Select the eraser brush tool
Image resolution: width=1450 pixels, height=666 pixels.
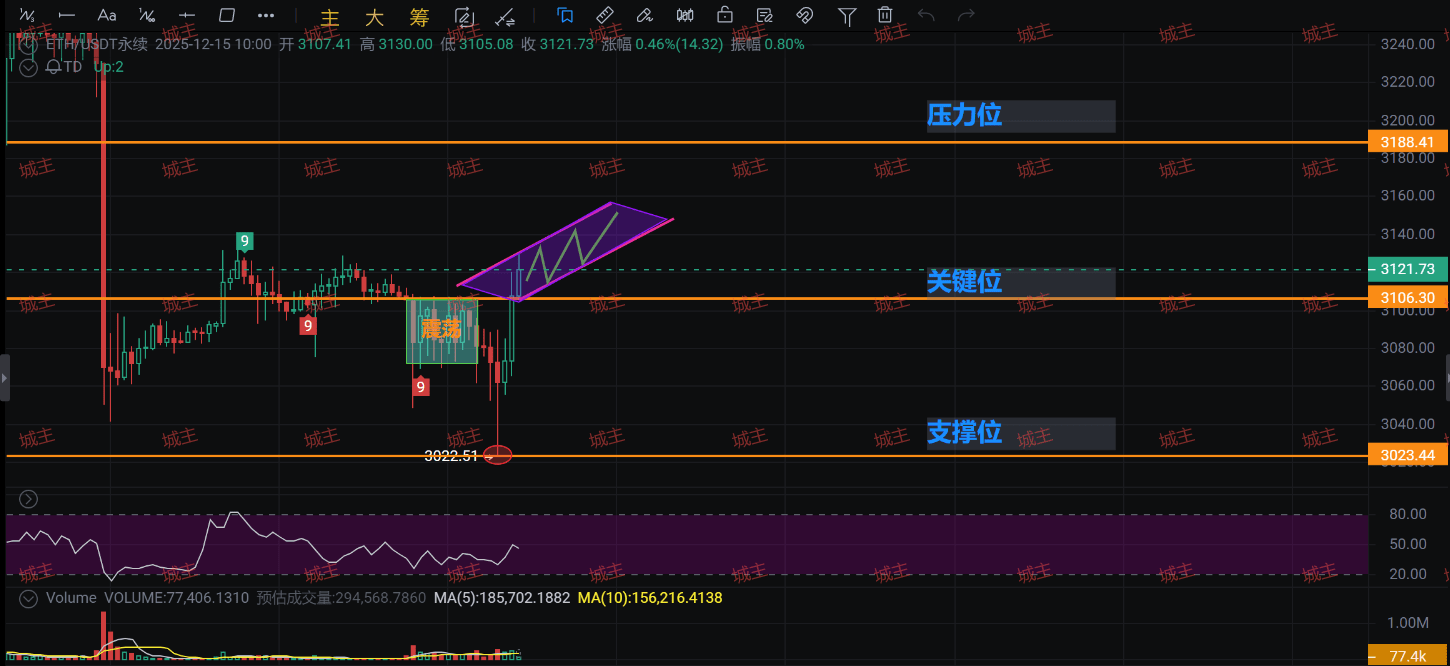tap(645, 15)
